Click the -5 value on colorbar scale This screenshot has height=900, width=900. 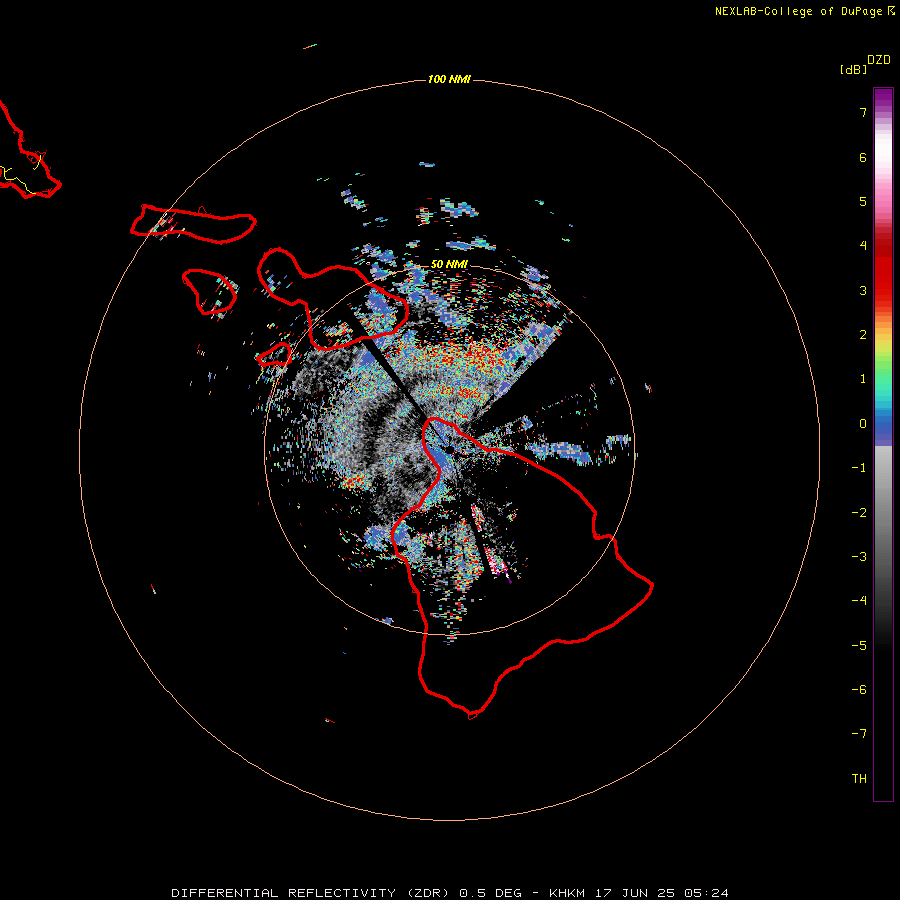point(859,646)
